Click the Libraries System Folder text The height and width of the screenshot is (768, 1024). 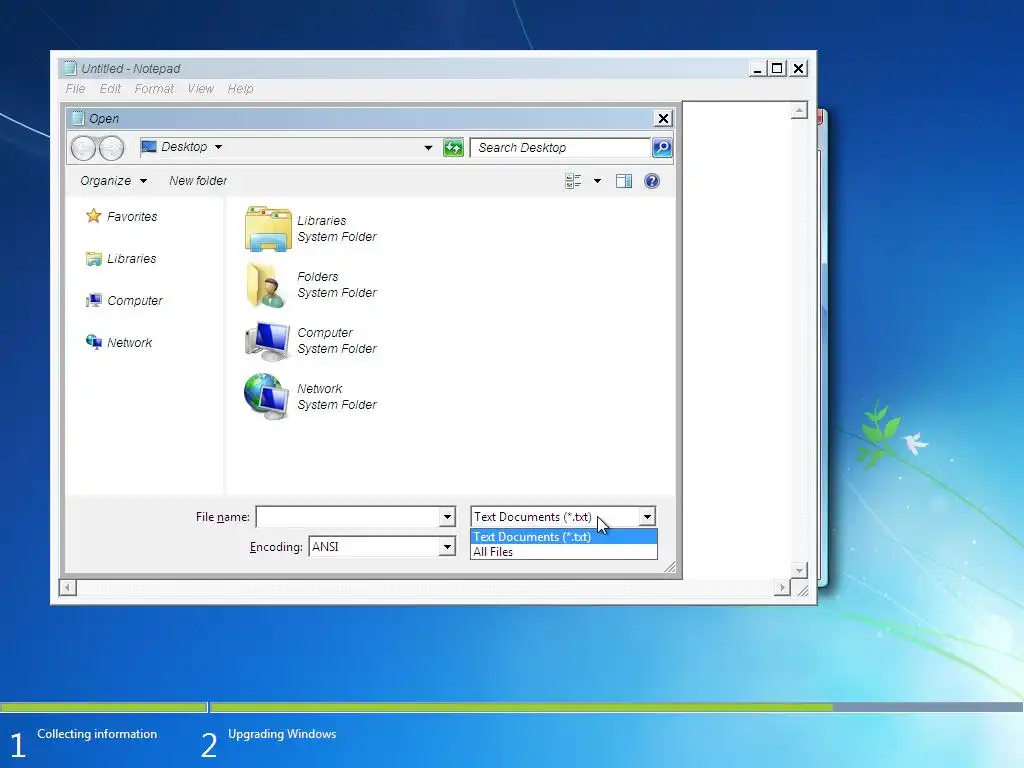336,229
